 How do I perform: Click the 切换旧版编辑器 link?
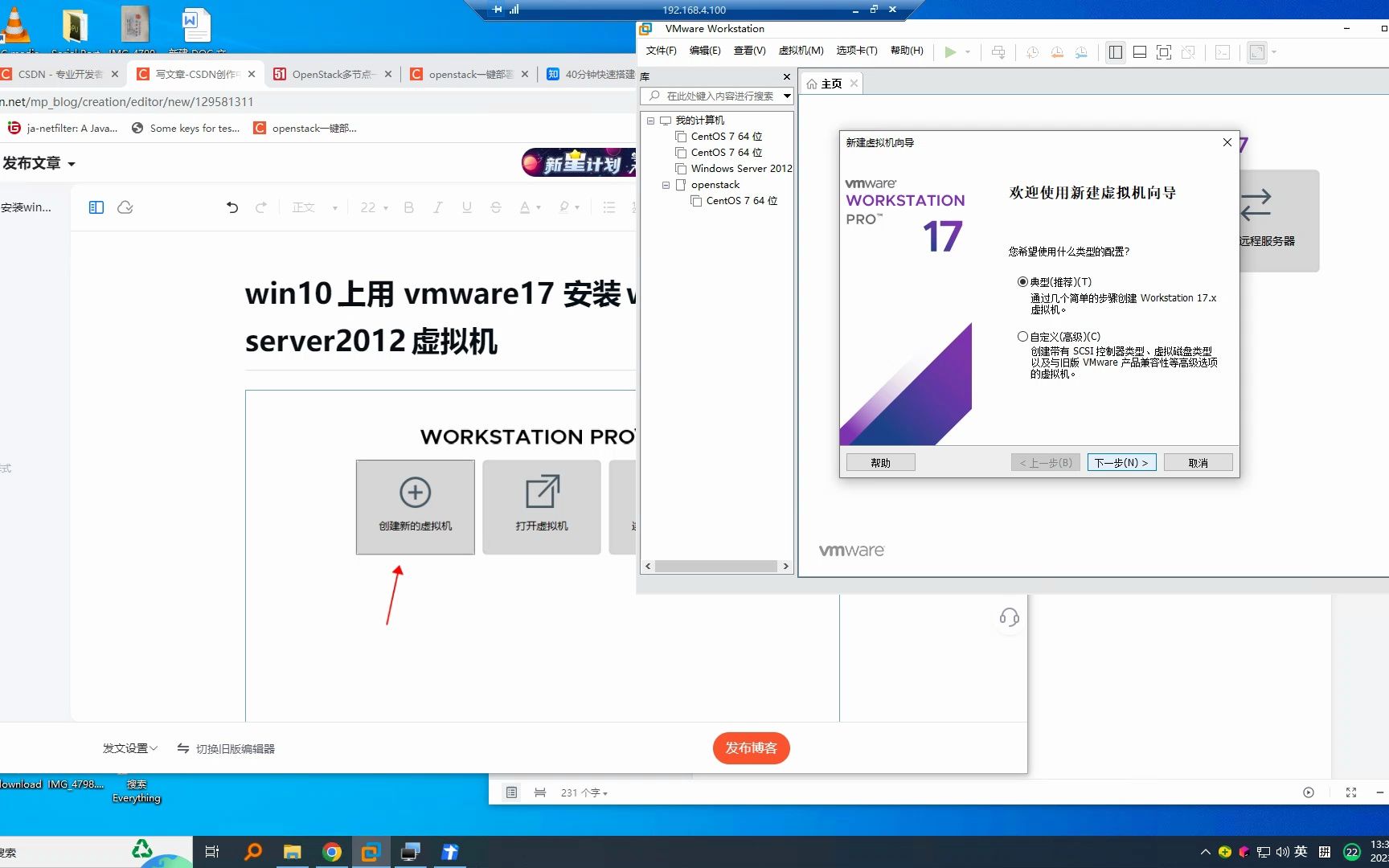pyautogui.click(x=226, y=748)
